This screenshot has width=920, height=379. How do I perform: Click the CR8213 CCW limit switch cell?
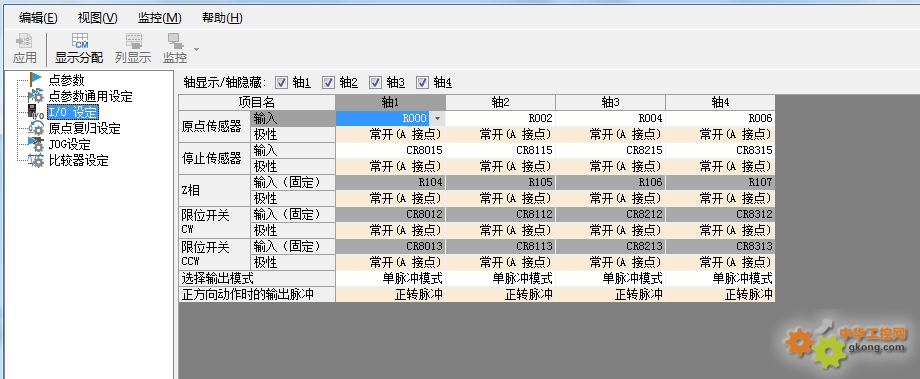click(610, 246)
